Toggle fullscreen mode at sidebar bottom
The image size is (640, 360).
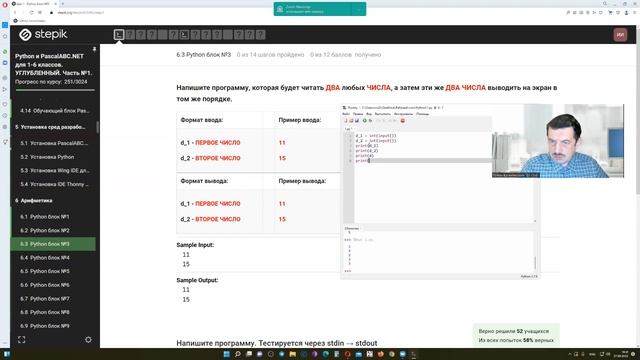pos(22,340)
